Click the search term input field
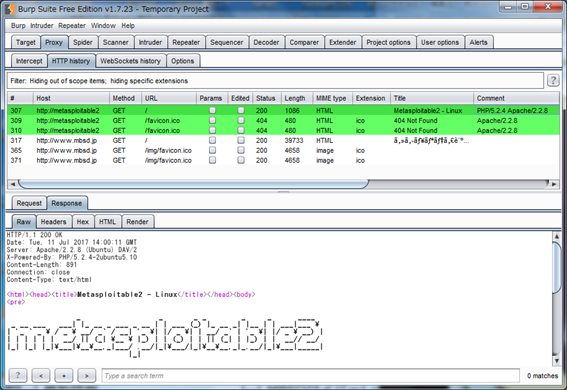567x390 pixels. pos(310,376)
